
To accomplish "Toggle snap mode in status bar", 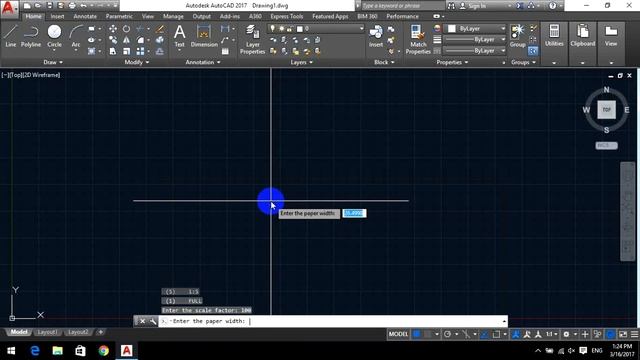I will pyautogui.click(x=427, y=334).
